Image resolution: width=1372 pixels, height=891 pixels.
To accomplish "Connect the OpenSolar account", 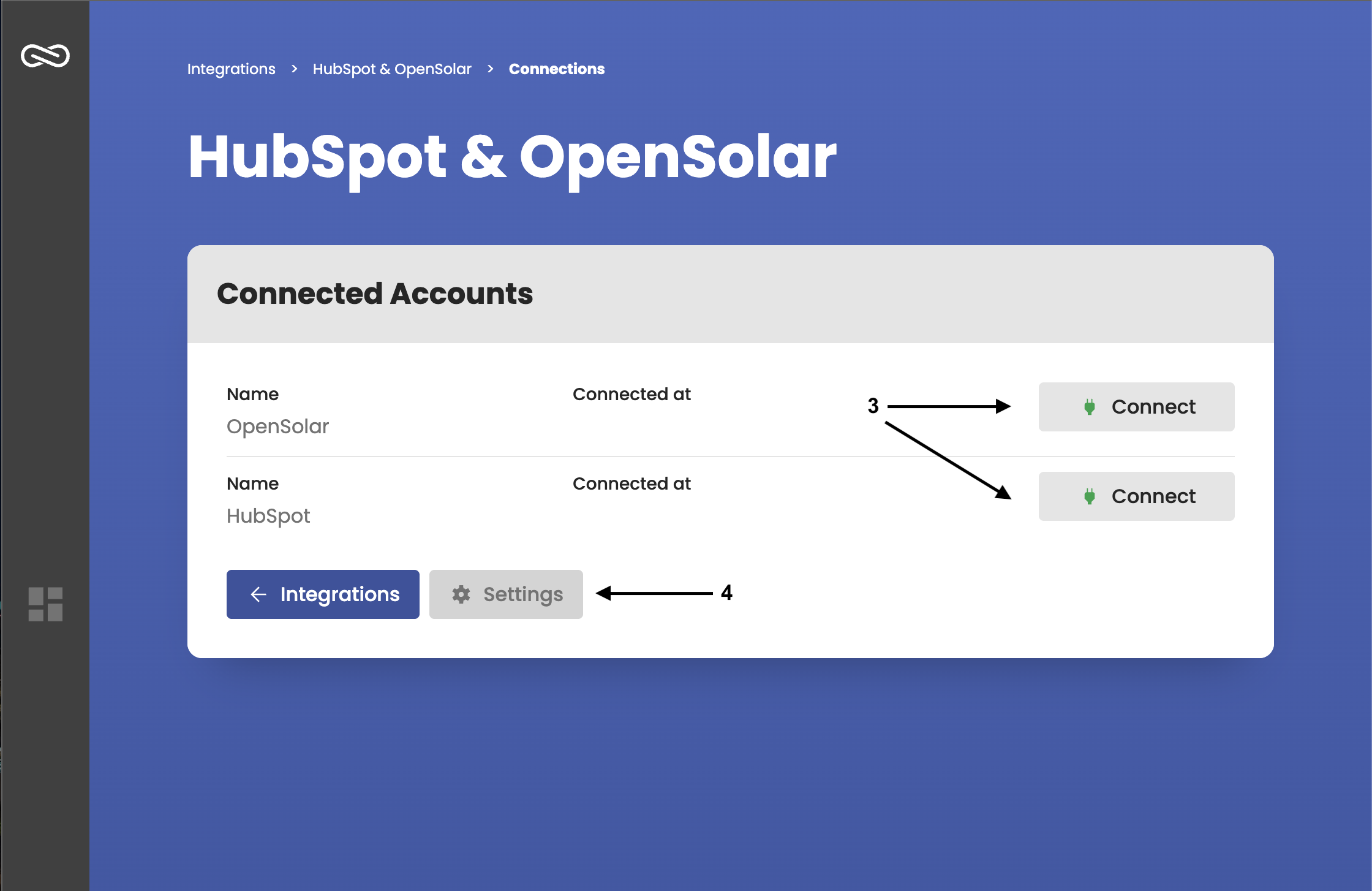I will tap(1136, 407).
